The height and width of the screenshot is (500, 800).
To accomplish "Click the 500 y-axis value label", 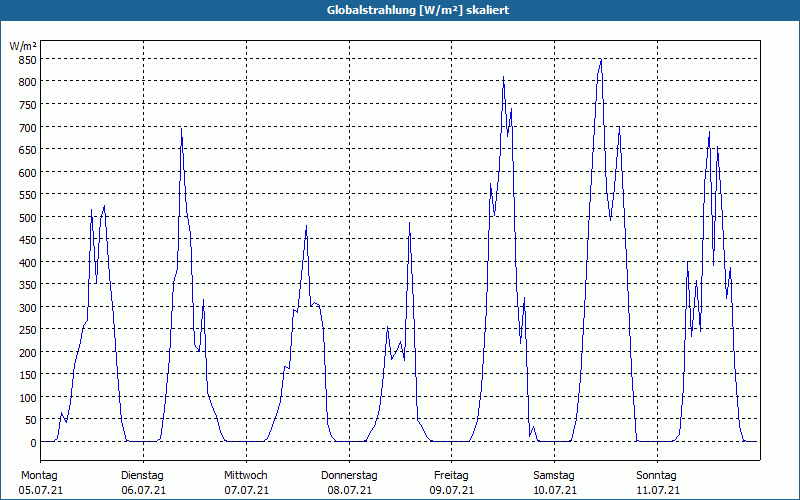I will pyautogui.click(x=27, y=217).
